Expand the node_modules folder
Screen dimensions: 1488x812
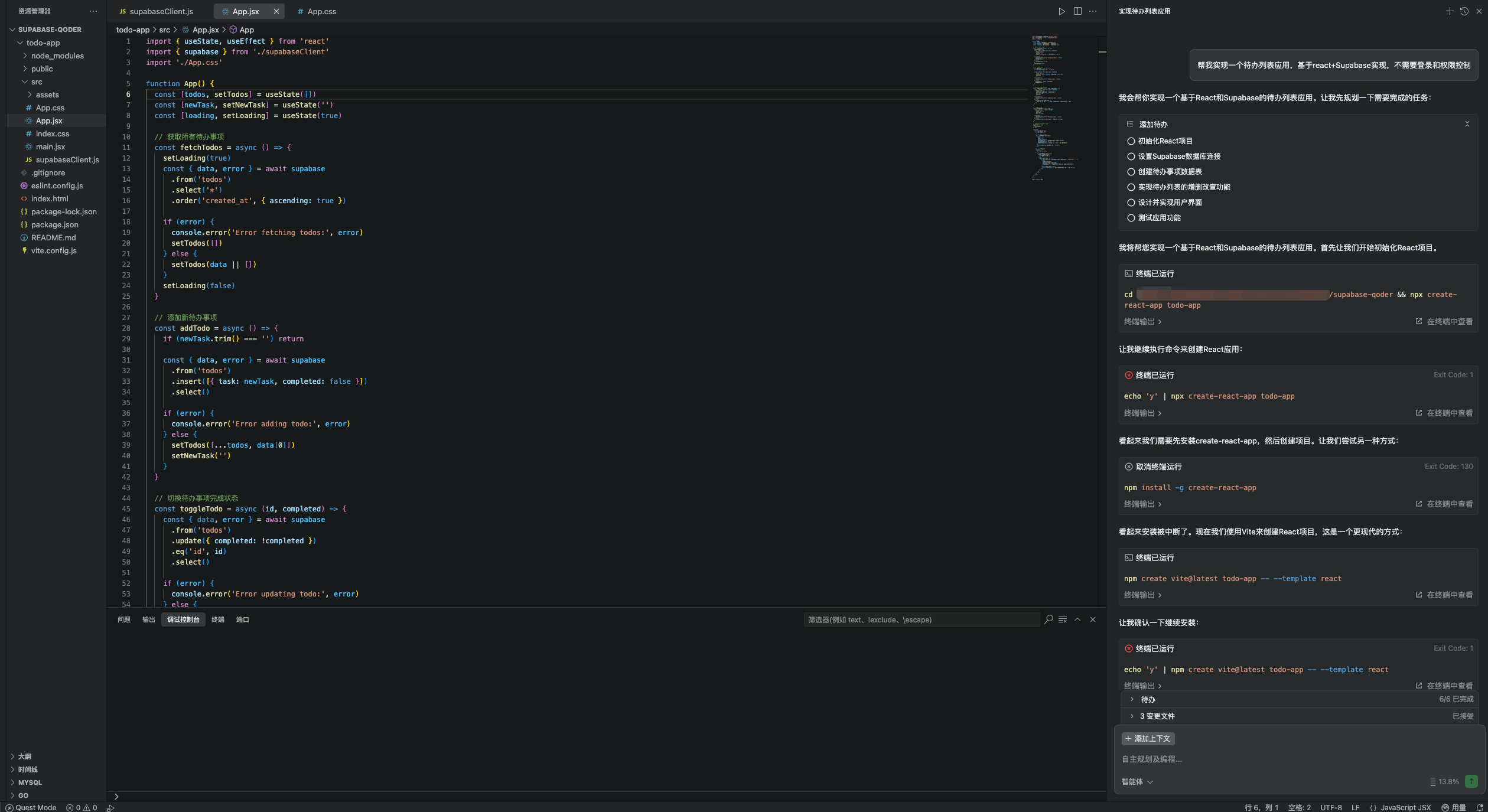(x=57, y=56)
